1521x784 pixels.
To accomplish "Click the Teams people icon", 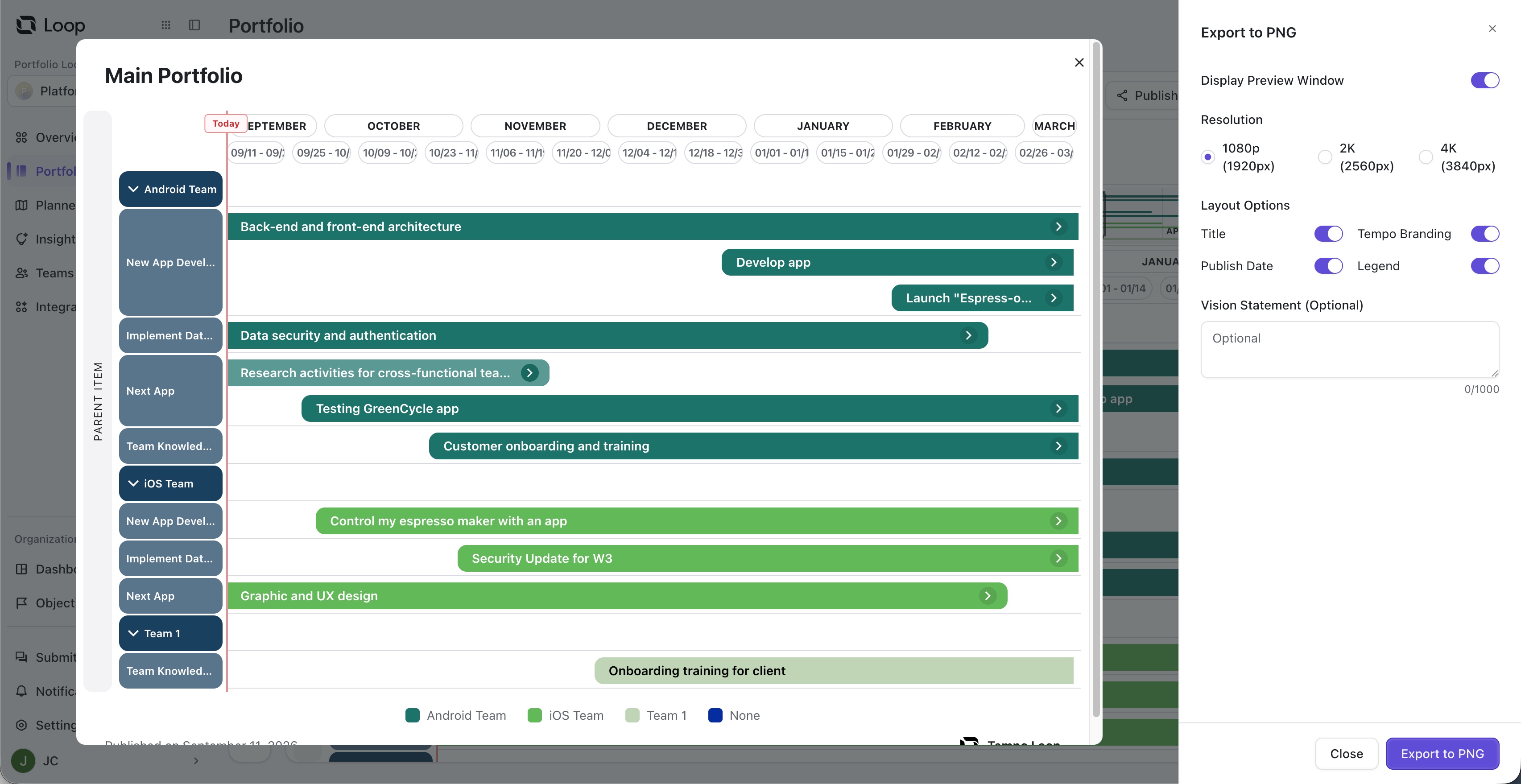I will 21,273.
